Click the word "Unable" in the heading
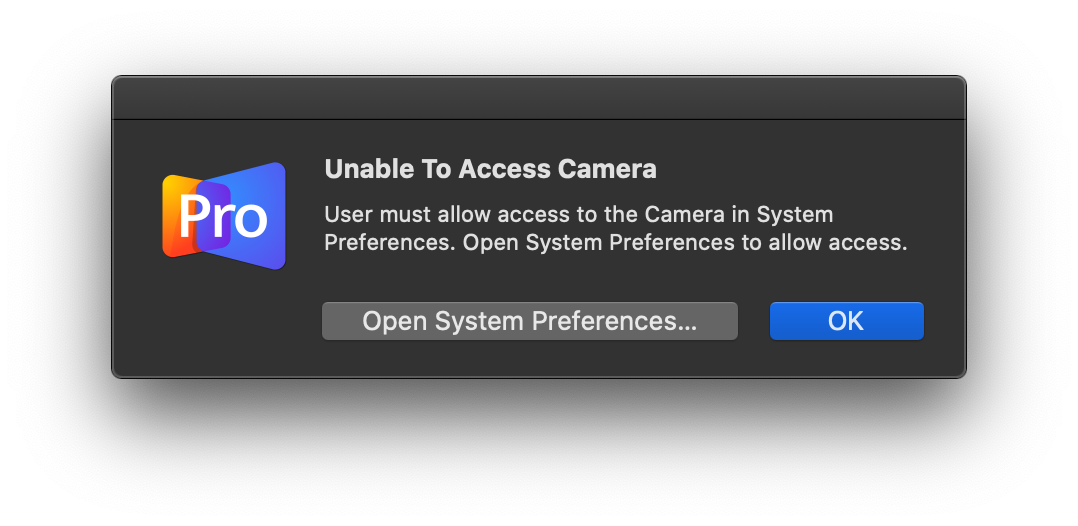Viewport: 1078px width, 526px height. [366, 169]
